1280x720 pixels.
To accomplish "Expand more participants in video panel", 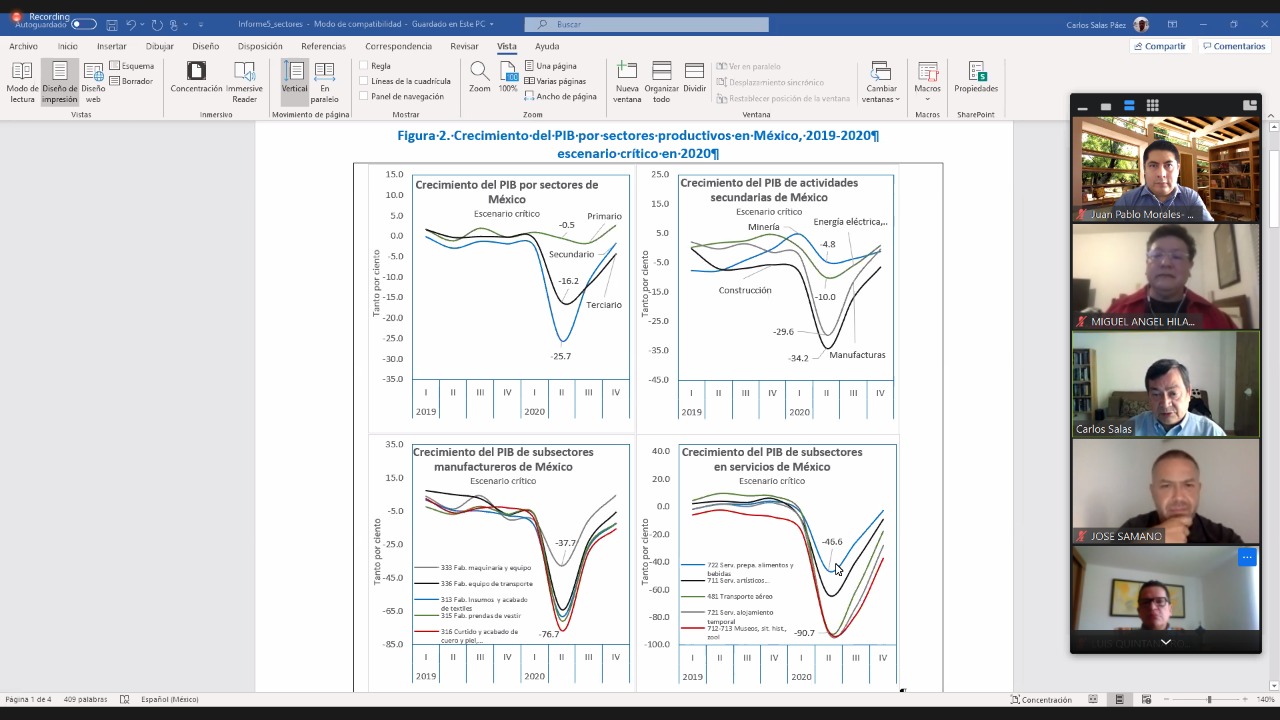I will [x=1165, y=642].
